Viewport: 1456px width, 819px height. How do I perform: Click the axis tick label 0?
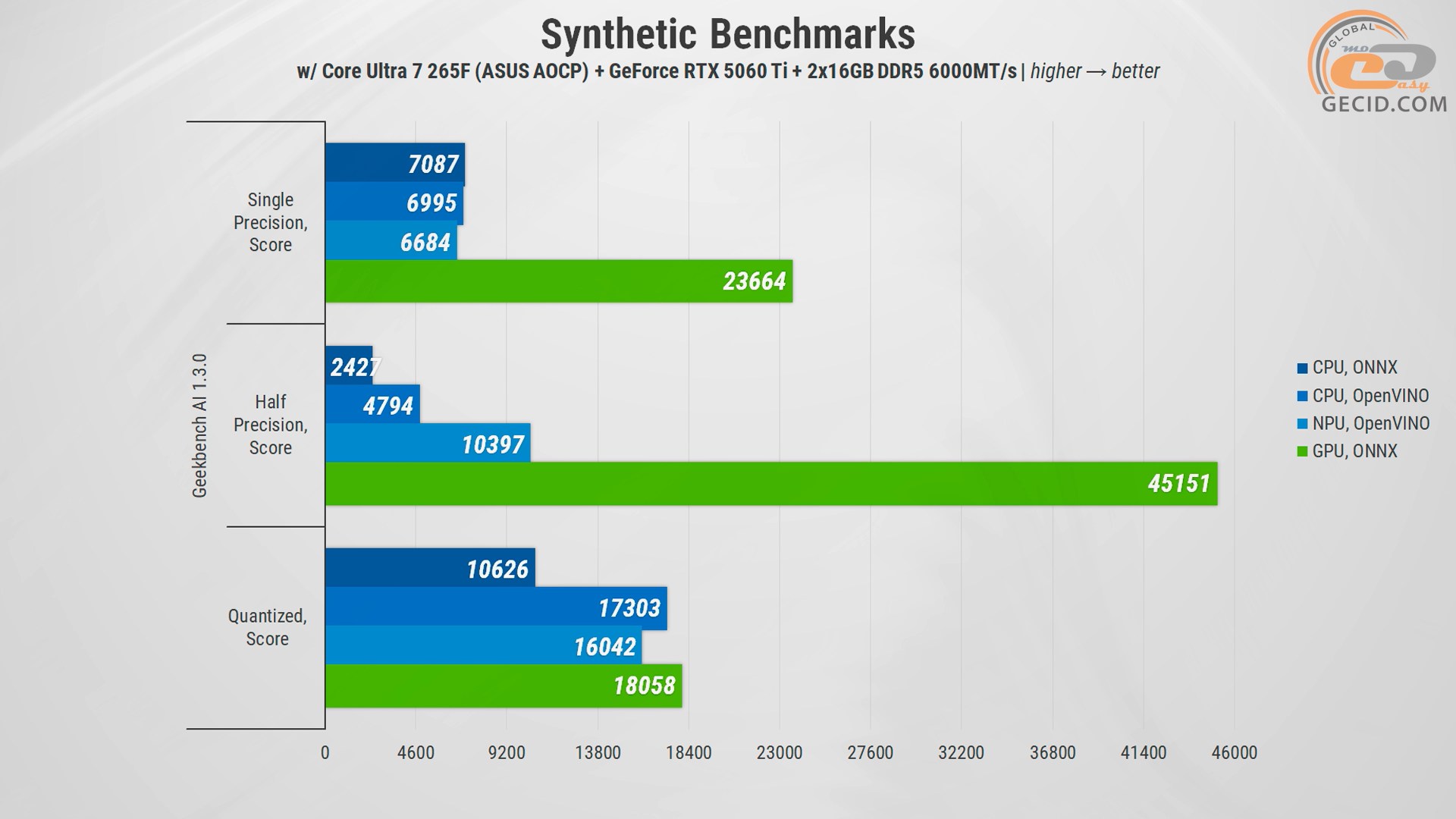tap(325, 753)
